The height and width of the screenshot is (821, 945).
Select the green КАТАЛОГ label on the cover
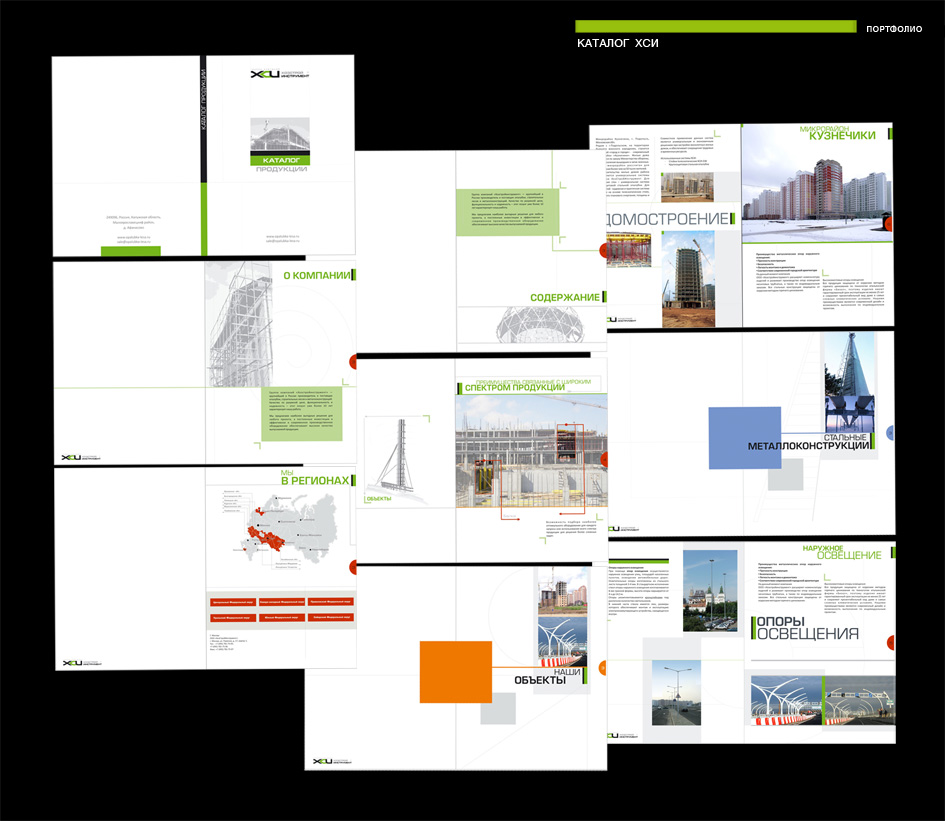(280, 160)
